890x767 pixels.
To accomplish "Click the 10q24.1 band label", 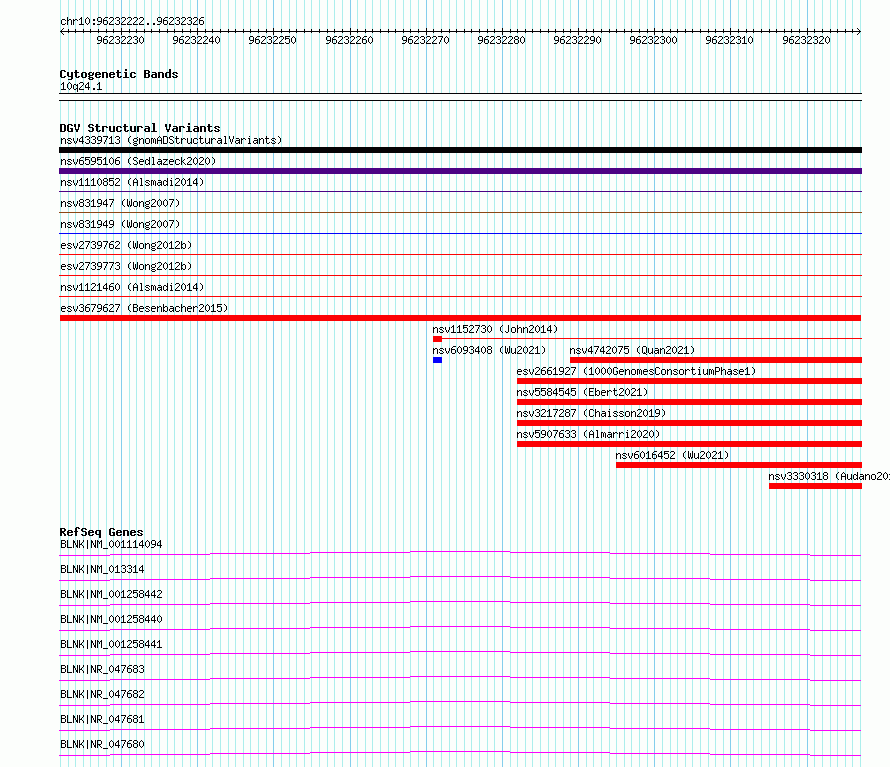I will [81, 86].
